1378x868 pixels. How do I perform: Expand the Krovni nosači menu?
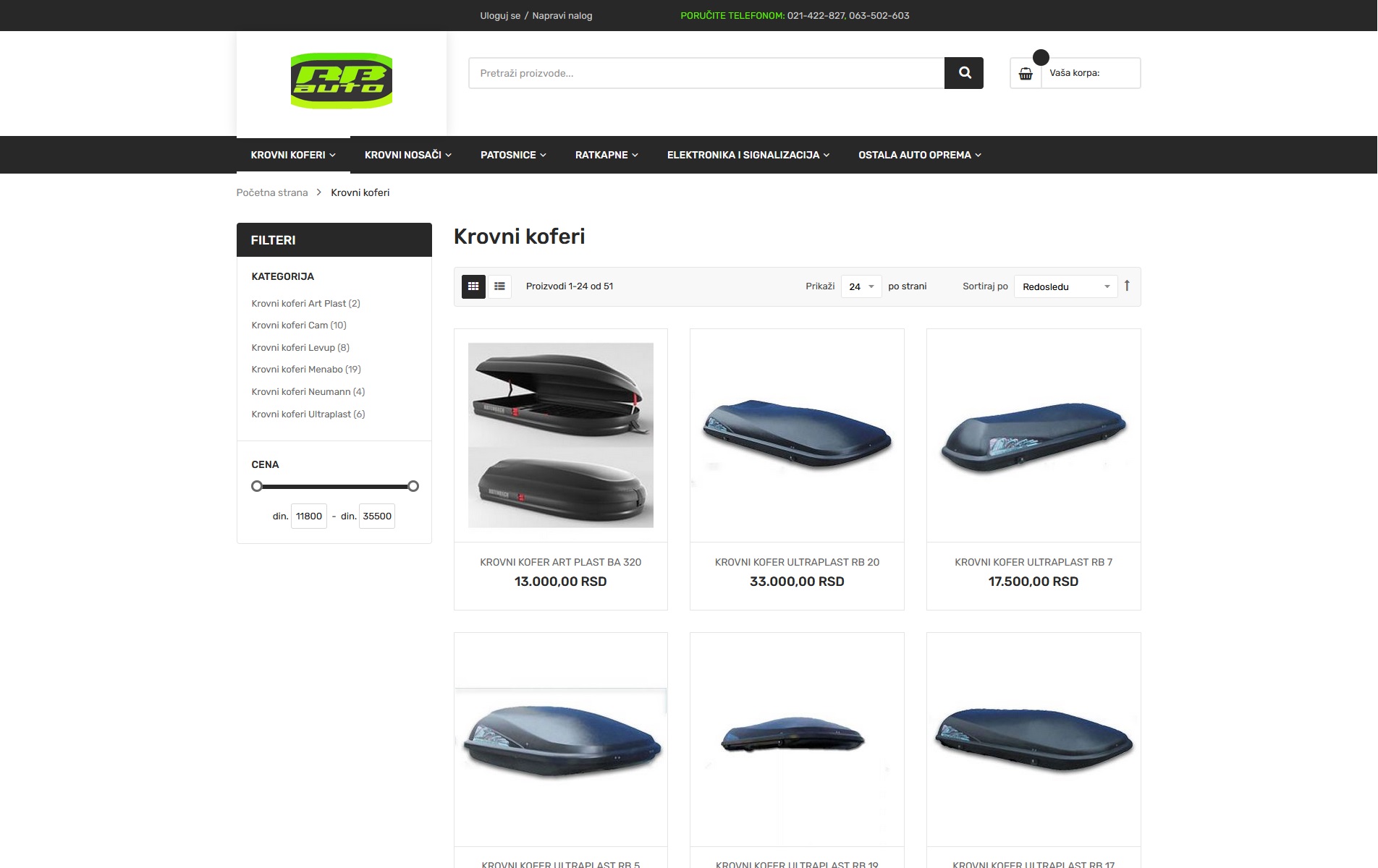coord(408,155)
